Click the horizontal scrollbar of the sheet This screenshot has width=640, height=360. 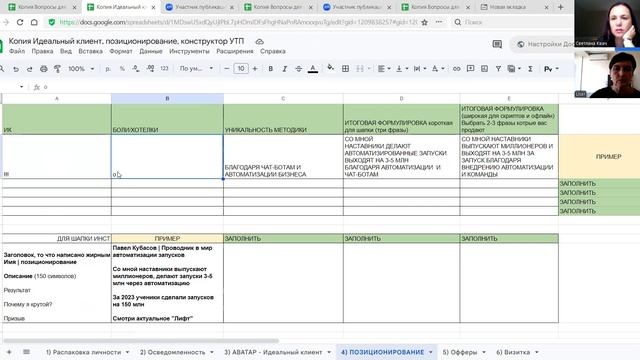click(x=141, y=340)
